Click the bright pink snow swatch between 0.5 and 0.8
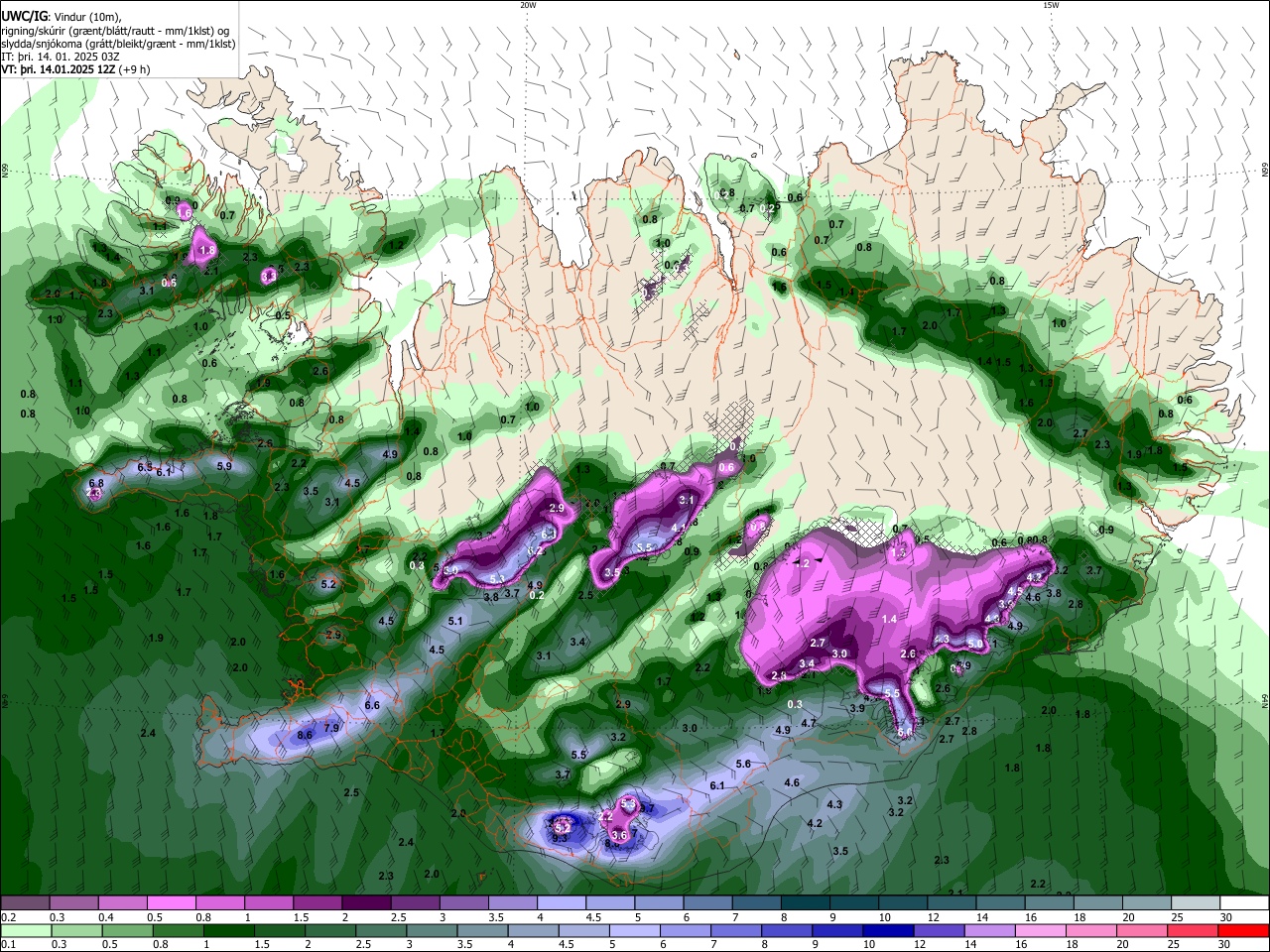 pos(172,902)
